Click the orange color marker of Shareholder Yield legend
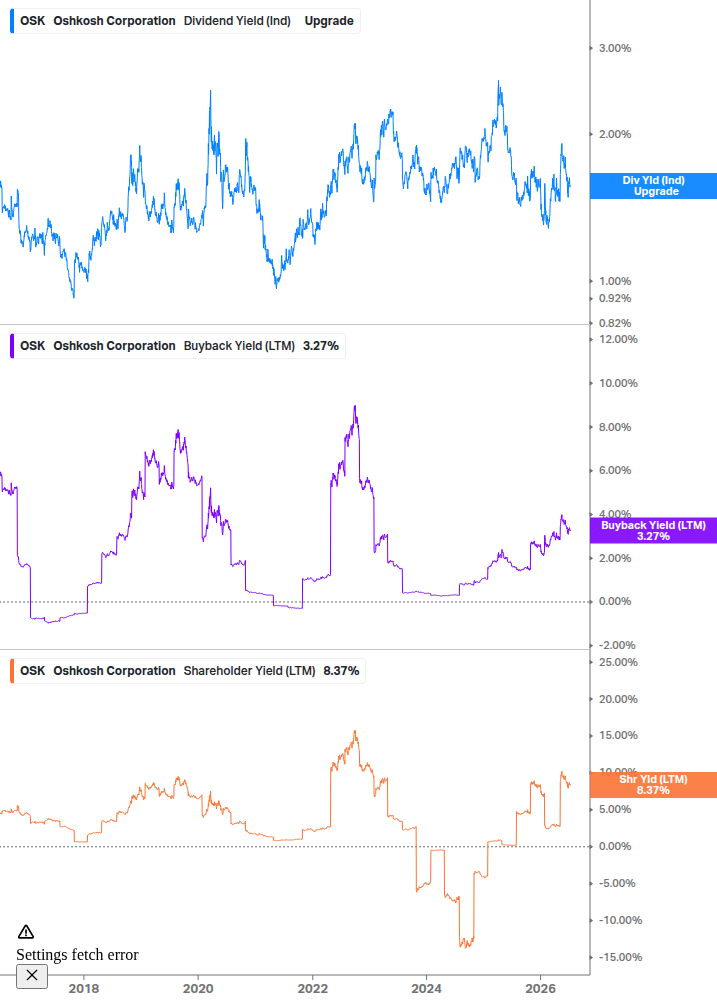This screenshot has width=717, height=1005. pos(12,670)
